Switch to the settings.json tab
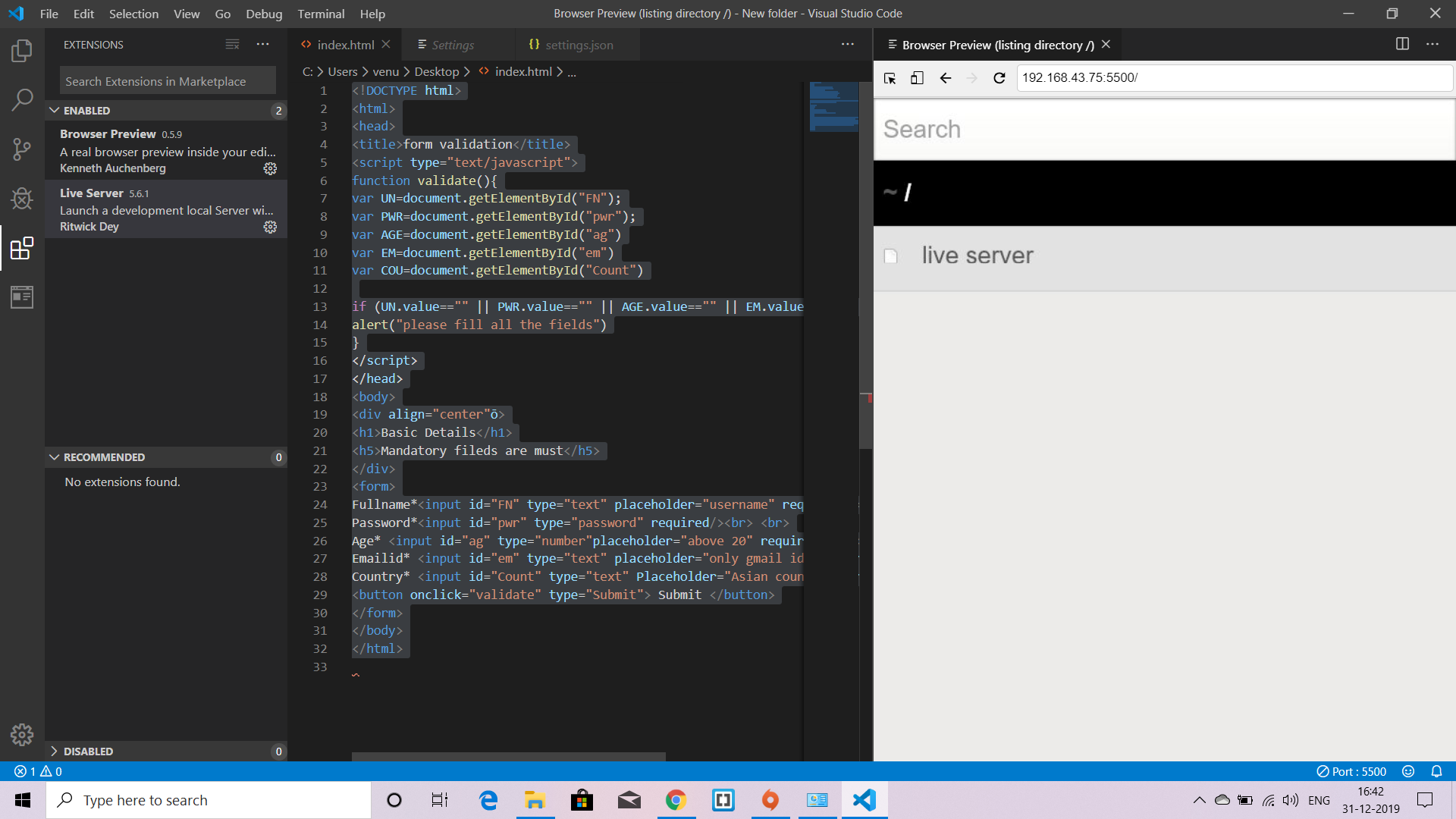Image resolution: width=1456 pixels, height=819 pixels. (579, 45)
